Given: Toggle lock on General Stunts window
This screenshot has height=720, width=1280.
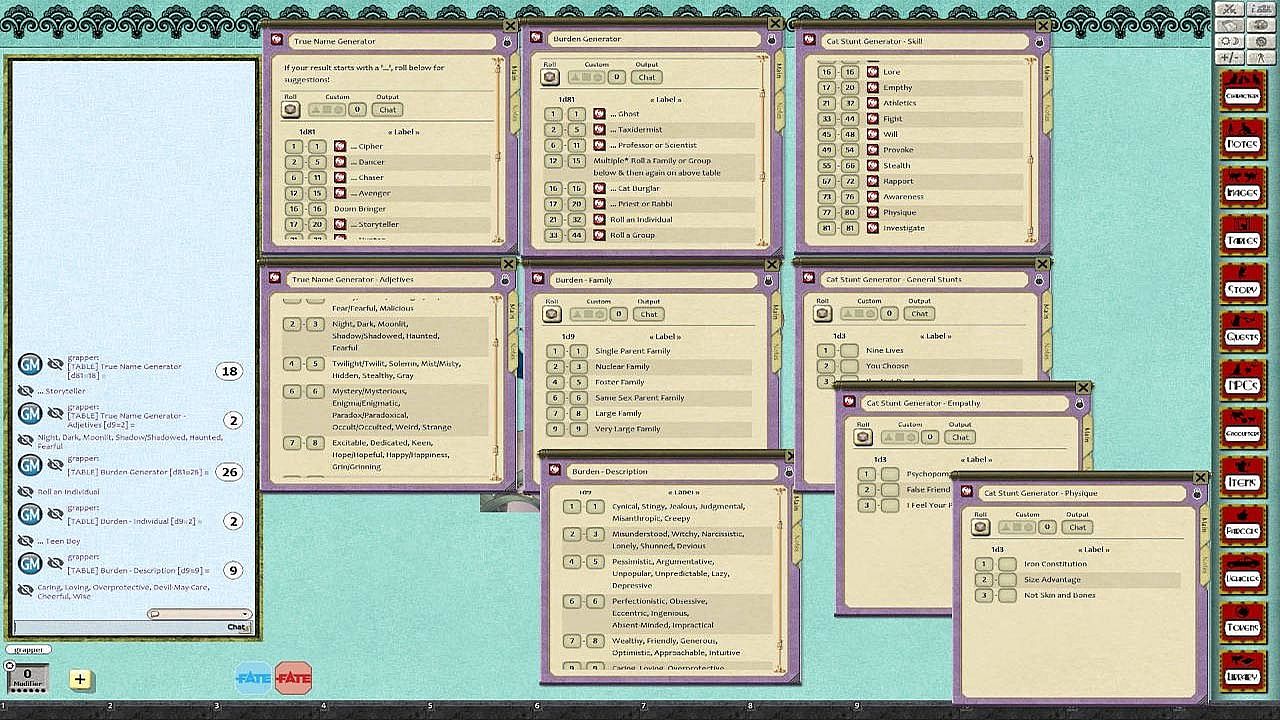Looking at the screenshot, I should coord(1039,280).
